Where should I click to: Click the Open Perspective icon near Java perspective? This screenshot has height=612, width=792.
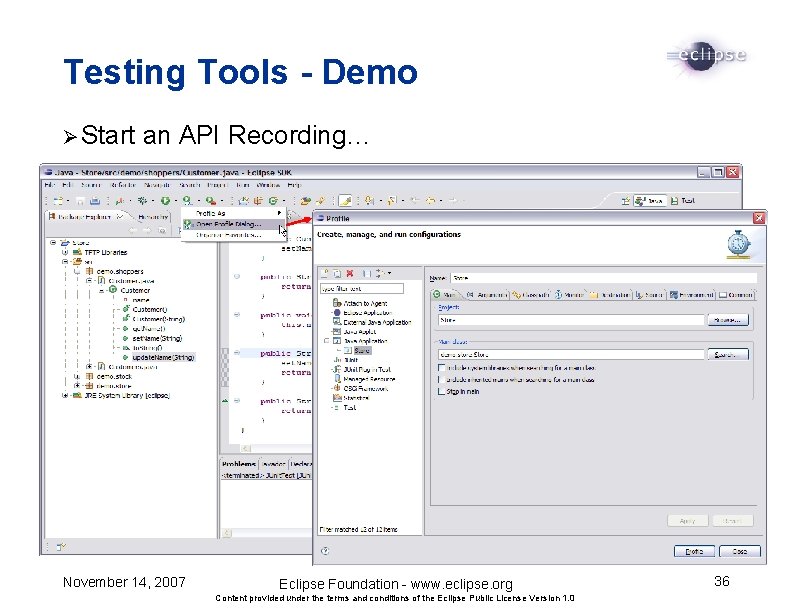point(625,200)
